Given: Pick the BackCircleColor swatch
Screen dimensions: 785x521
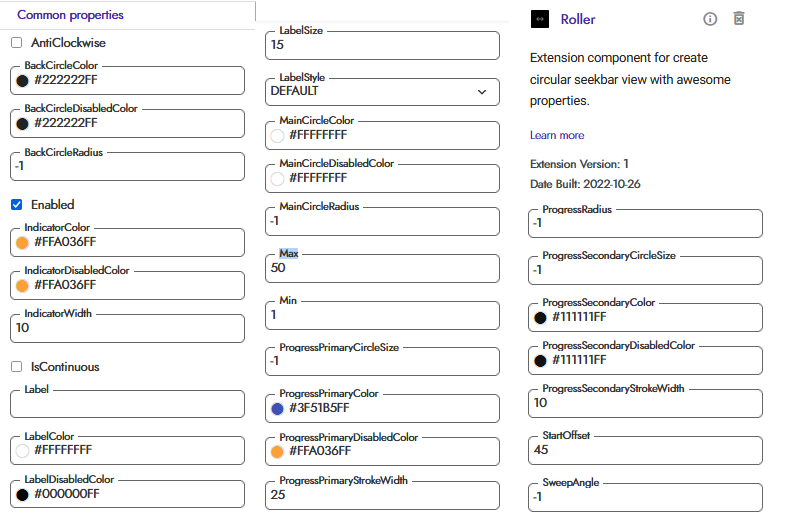Looking at the screenshot, I should pyautogui.click(x=22, y=80).
